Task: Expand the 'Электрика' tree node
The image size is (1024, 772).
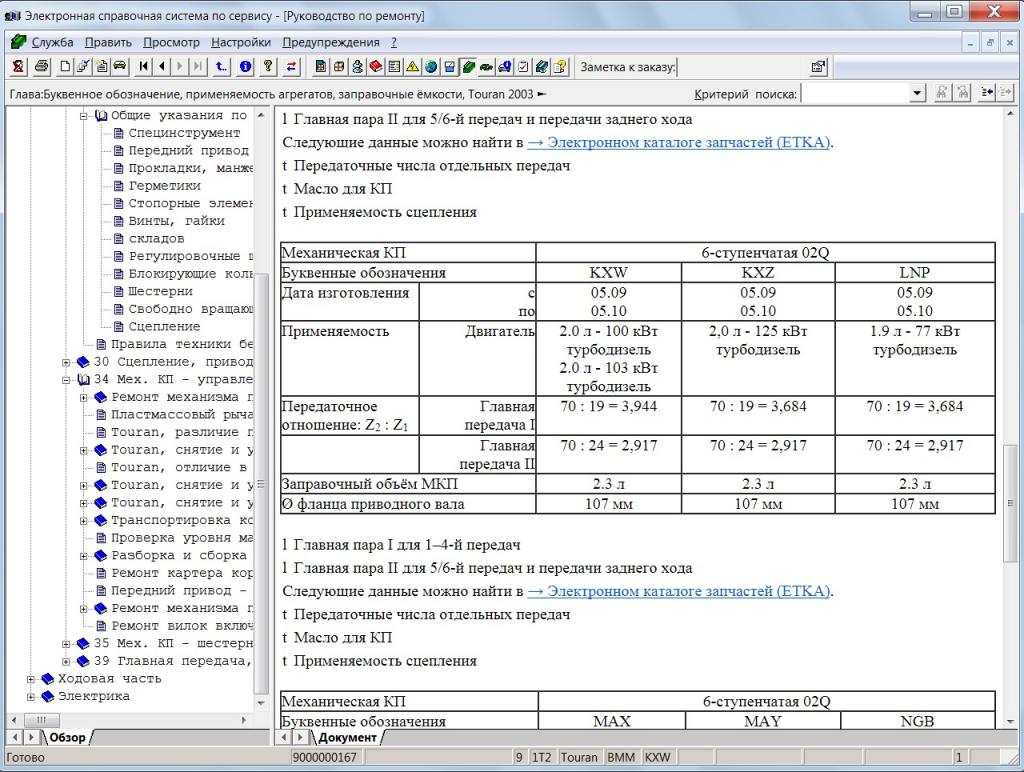Action: click(31, 697)
